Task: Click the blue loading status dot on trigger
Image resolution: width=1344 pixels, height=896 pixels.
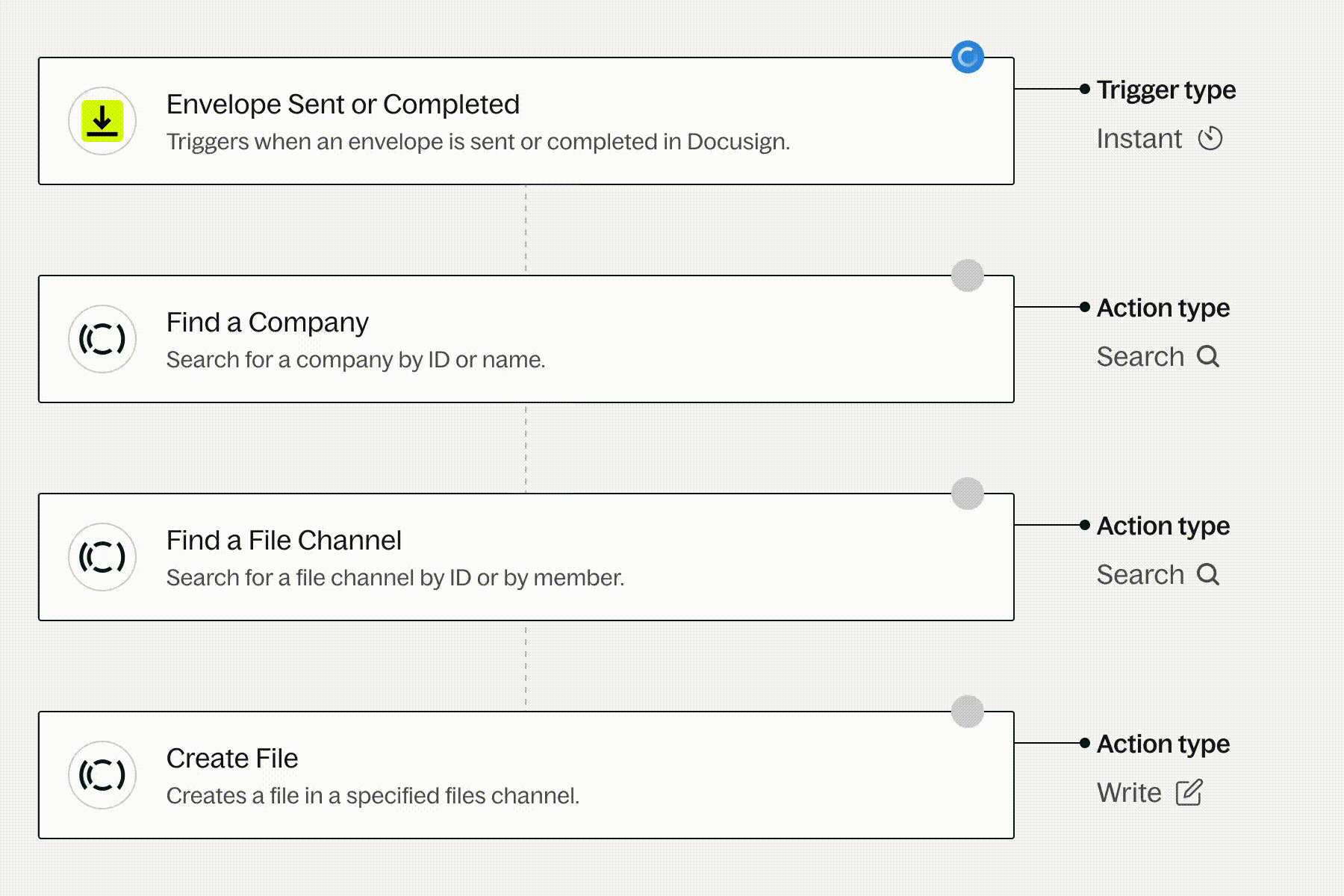Action: (x=968, y=57)
